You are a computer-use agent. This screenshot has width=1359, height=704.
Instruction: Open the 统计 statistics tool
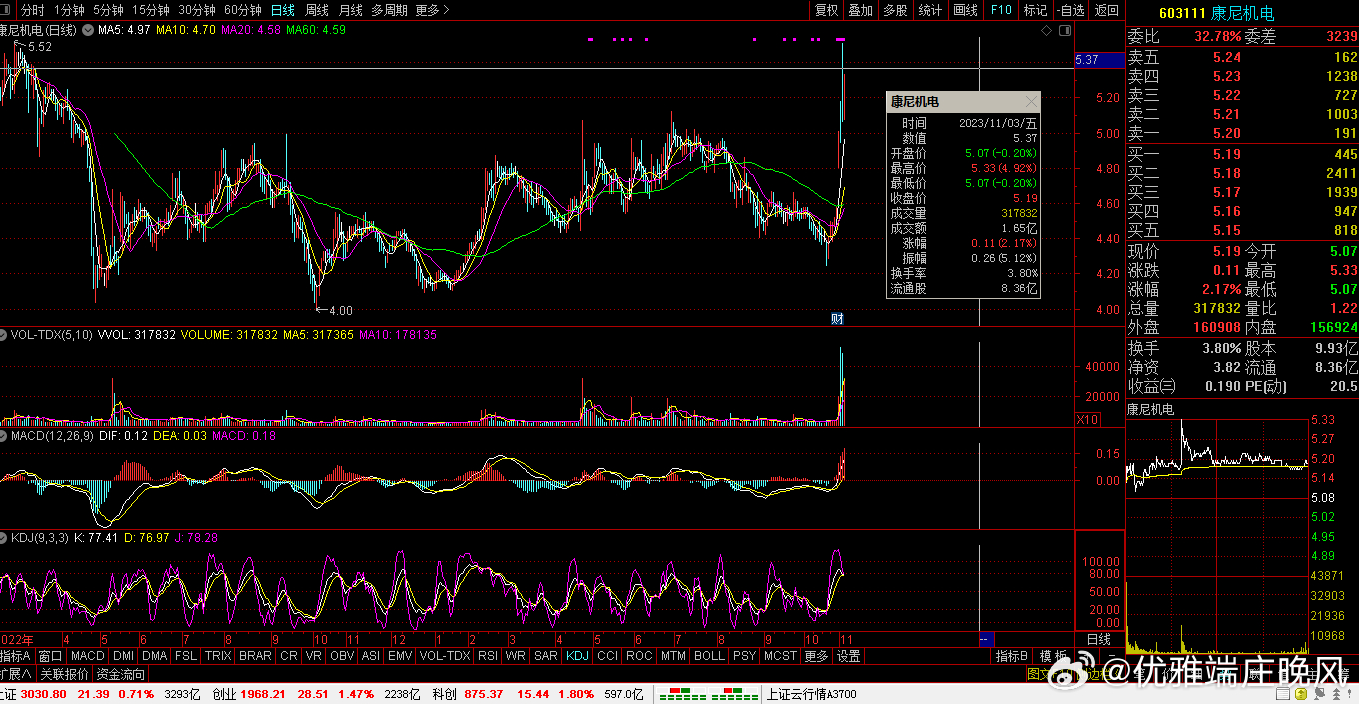pyautogui.click(x=930, y=10)
